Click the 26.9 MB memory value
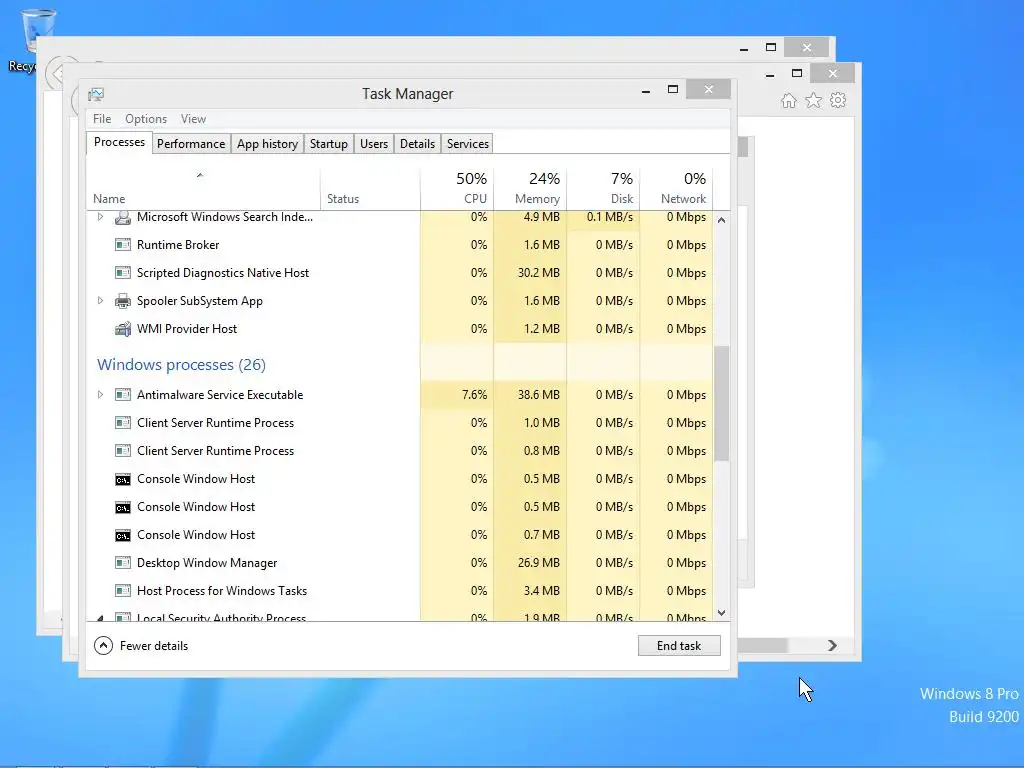Viewport: 1024px width, 768px height. click(539, 563)
